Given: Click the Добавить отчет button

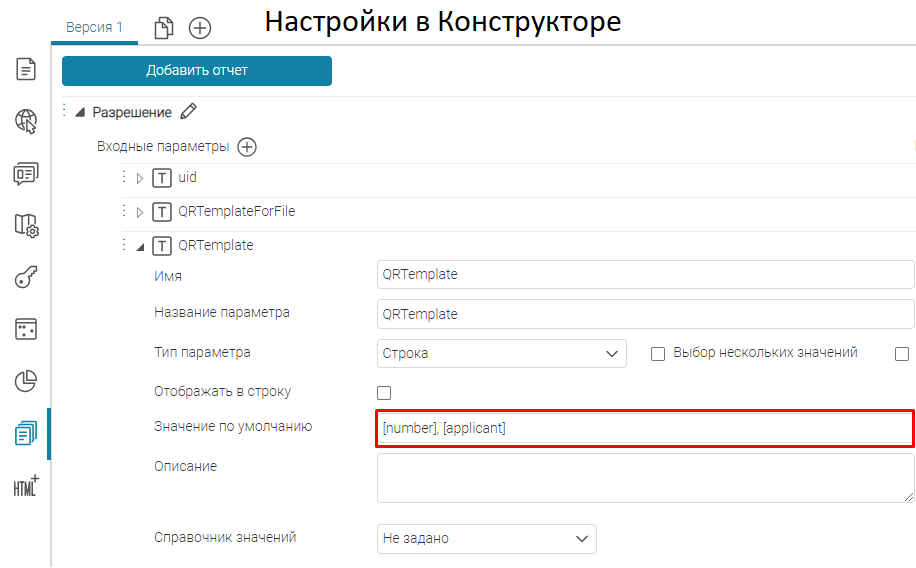Looking at the screenshot, I should (197, 71).
